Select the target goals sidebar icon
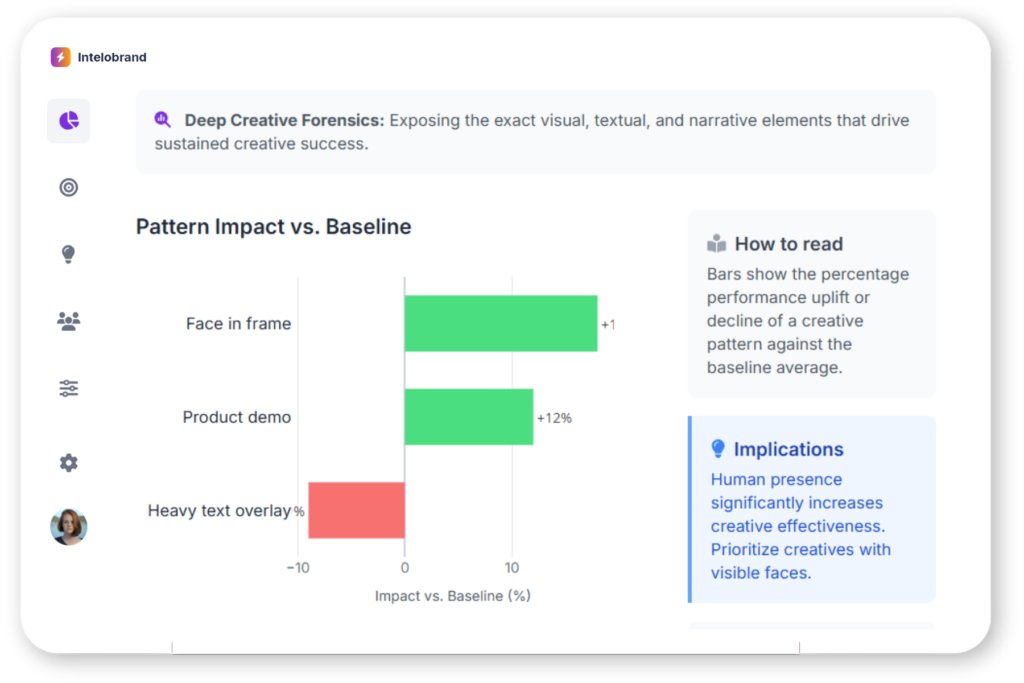1024x683 pixels. (68, 187)
